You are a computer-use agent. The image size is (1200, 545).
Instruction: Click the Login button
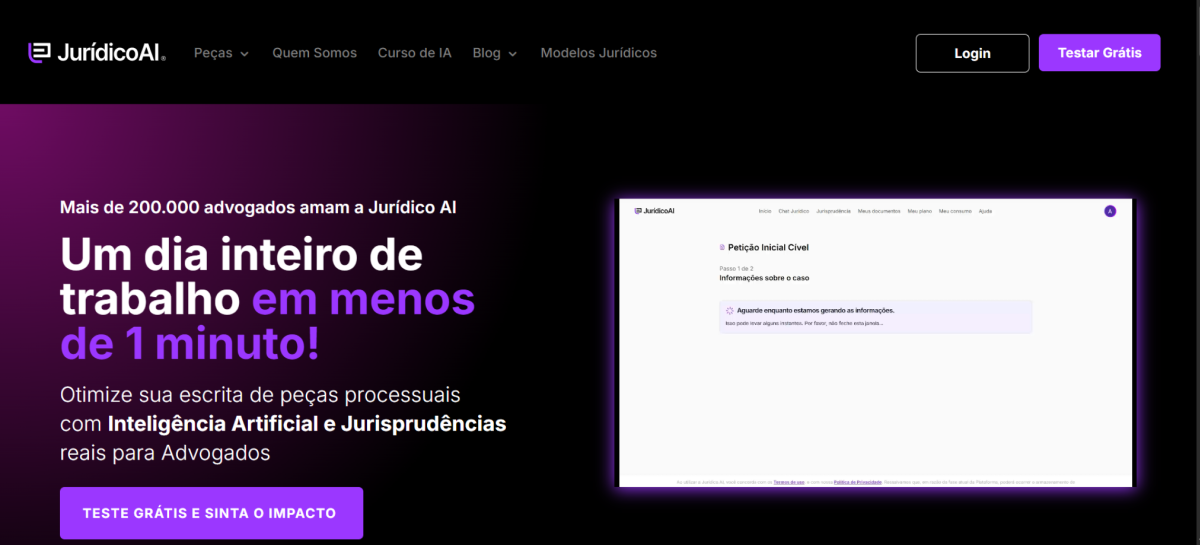tap(972, 53)
